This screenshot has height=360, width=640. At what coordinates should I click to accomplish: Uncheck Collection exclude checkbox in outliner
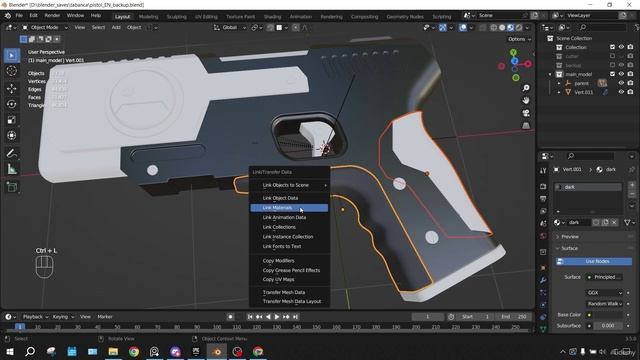click(x=612, y=47)
